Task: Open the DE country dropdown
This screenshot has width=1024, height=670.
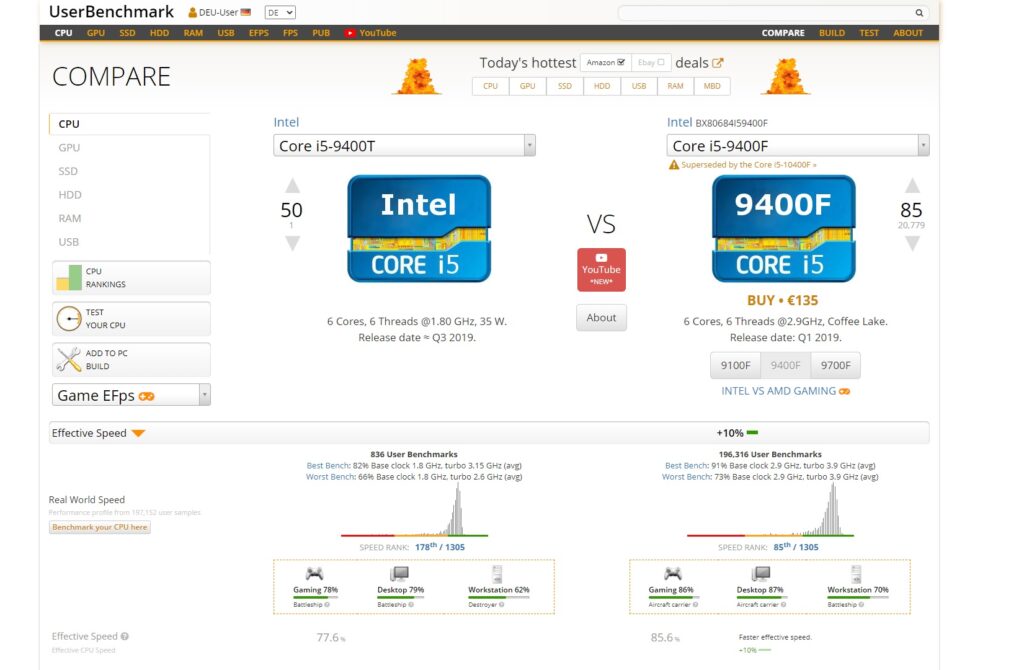Action: [280, 12]
